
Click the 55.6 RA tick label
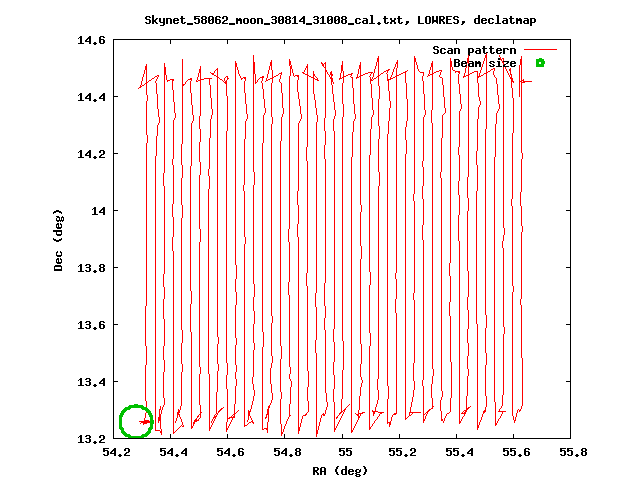[x=516, y=452]
